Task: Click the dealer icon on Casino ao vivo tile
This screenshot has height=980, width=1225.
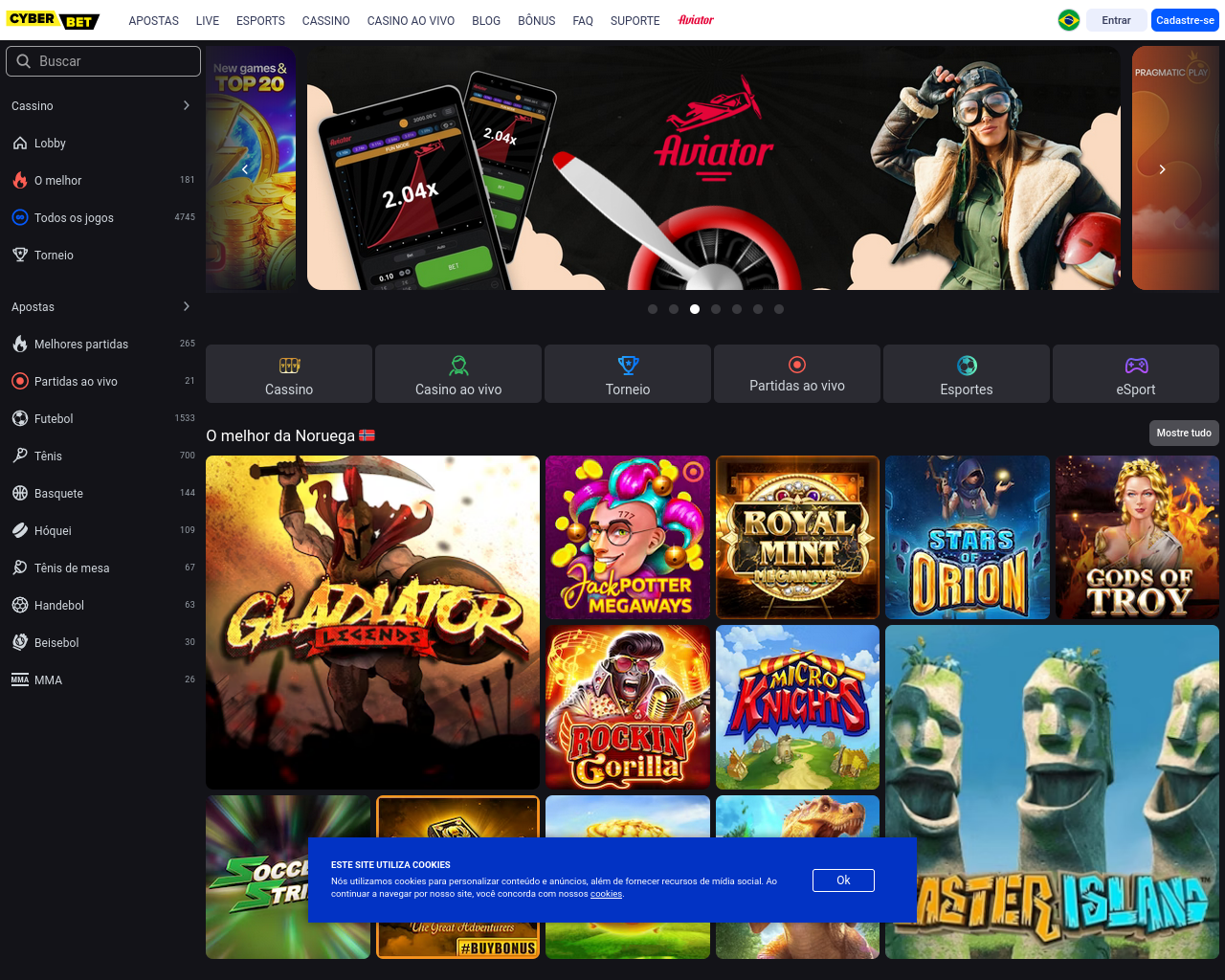Action: pyautogui.click(x=458, y=366)
